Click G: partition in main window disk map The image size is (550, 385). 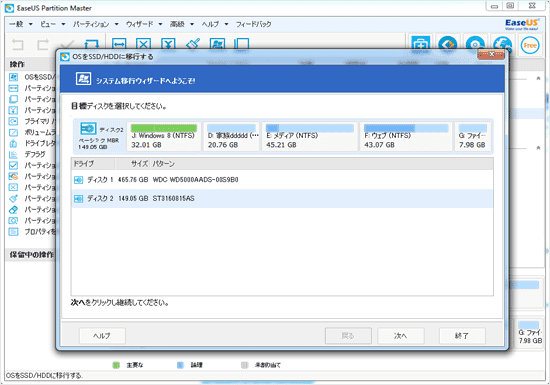(x=530, y=332)
